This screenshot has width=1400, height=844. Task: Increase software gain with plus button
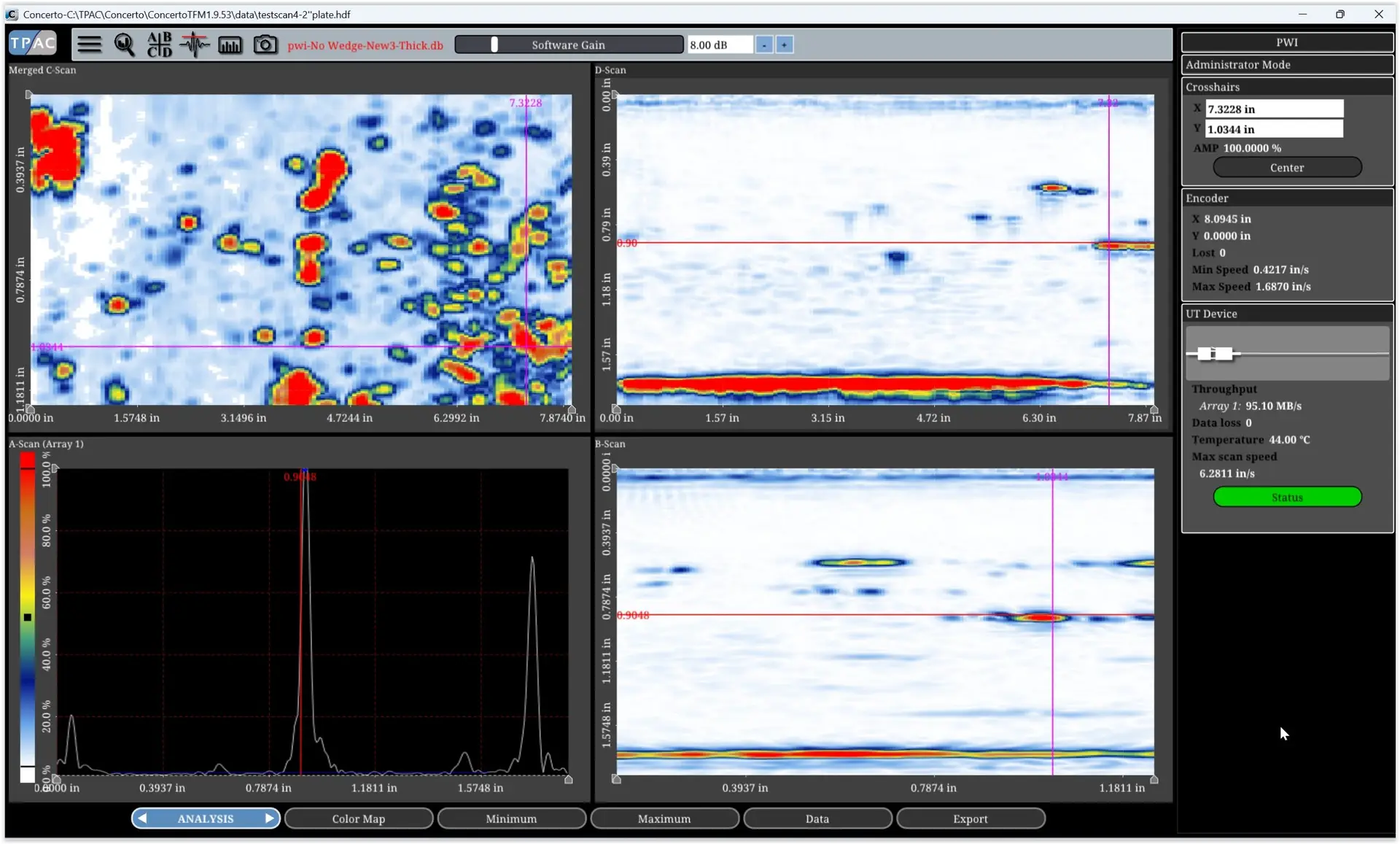click(784, 45)
